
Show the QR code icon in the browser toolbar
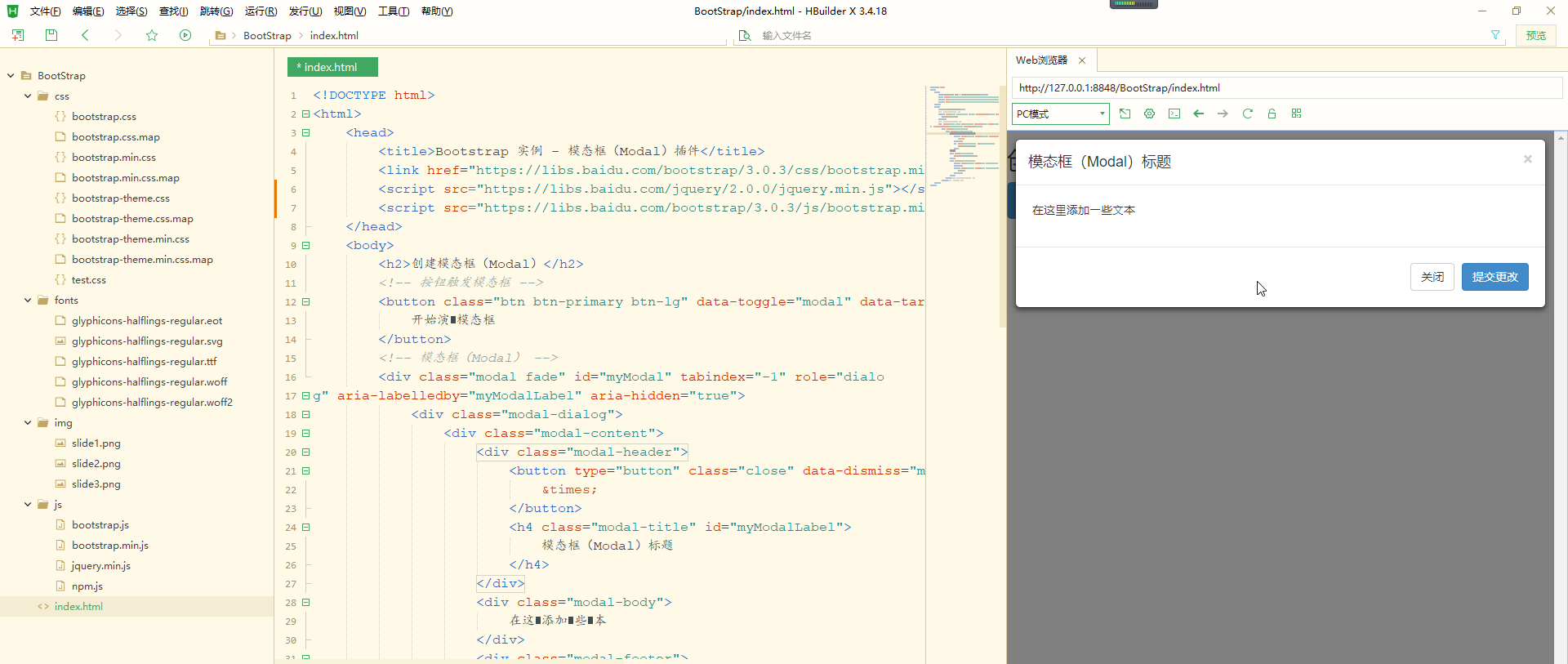[x=1296, y=114]
